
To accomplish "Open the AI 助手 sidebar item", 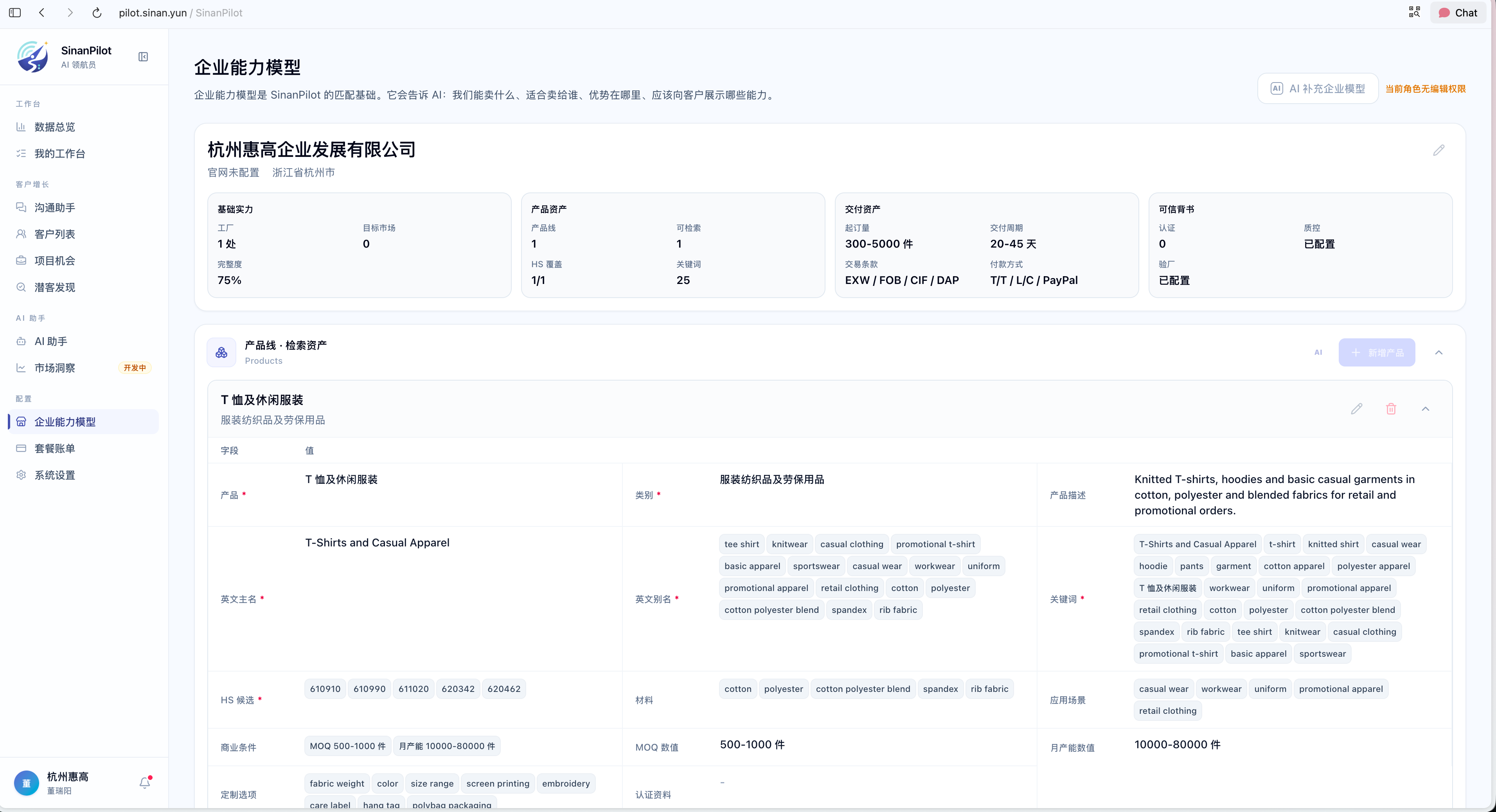I will tap(83, 341).
